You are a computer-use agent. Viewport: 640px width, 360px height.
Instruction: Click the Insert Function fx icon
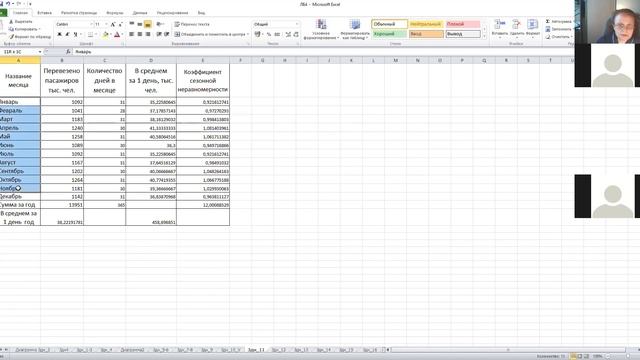(68, 52)
